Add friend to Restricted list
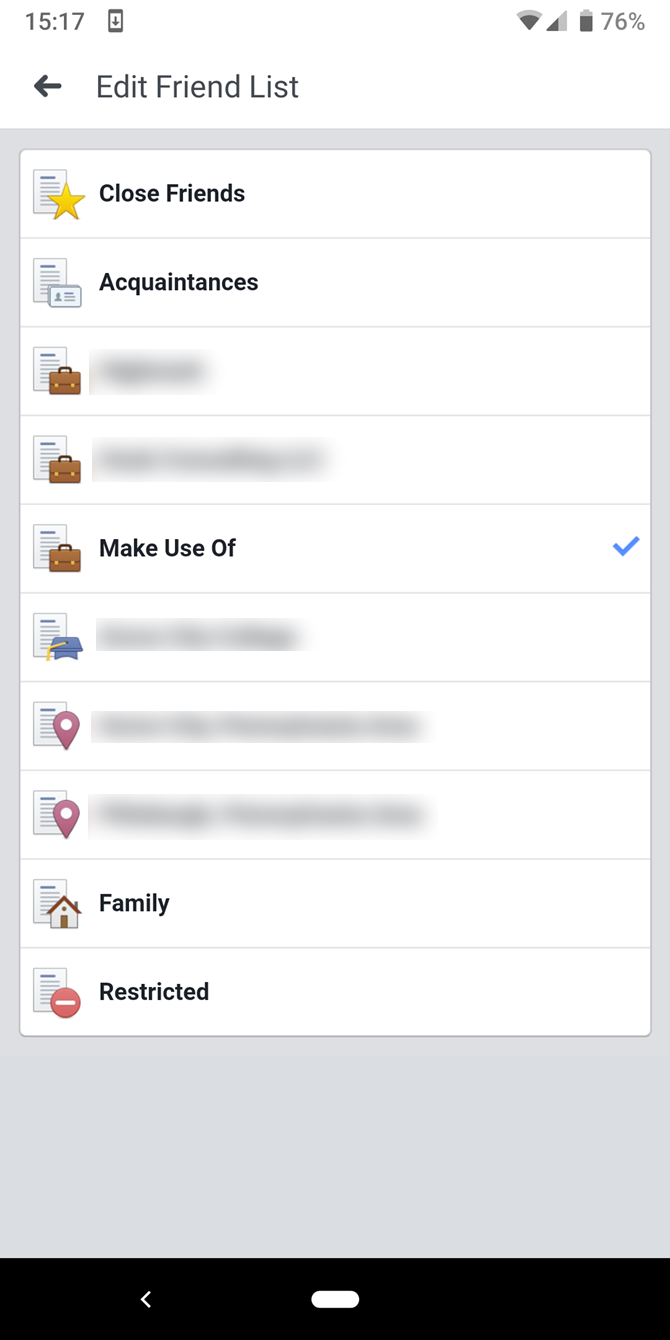This screenshot has width=670, height=1340. (x=335, y=992)
